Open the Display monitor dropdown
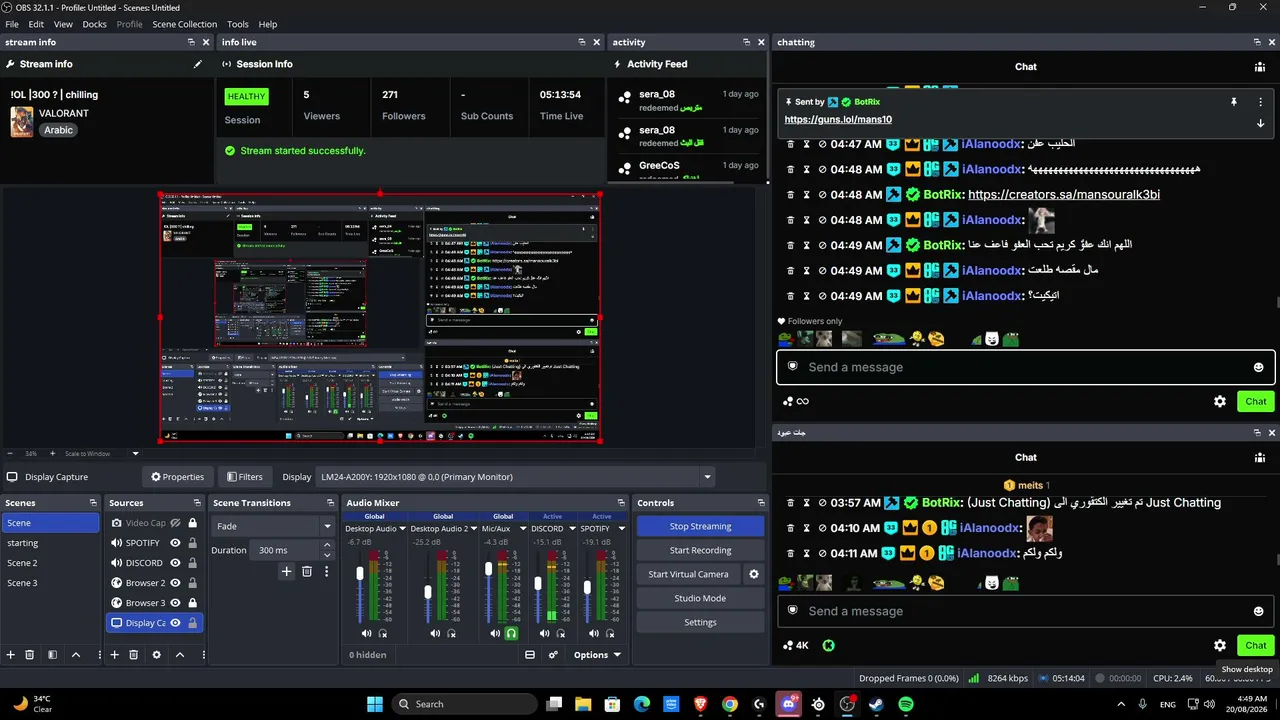1280x720 pixels. pyautogui.click(x=708, y=477)
